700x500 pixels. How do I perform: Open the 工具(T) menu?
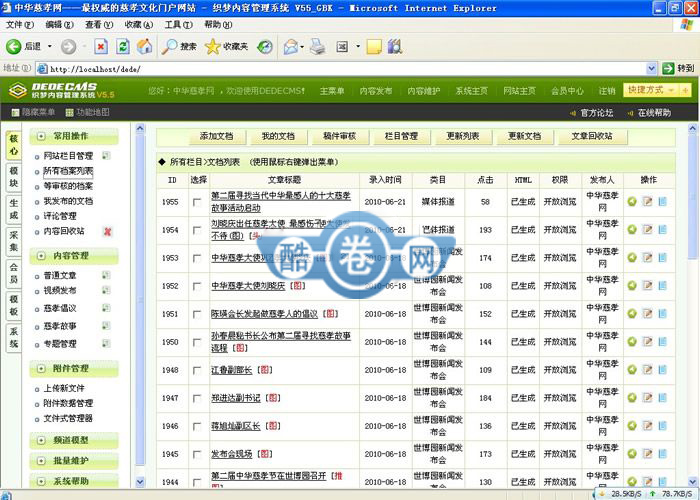coord(179,25)
